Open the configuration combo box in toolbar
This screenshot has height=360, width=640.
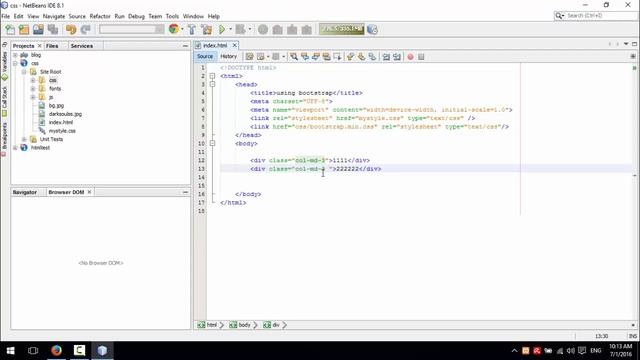131,29
